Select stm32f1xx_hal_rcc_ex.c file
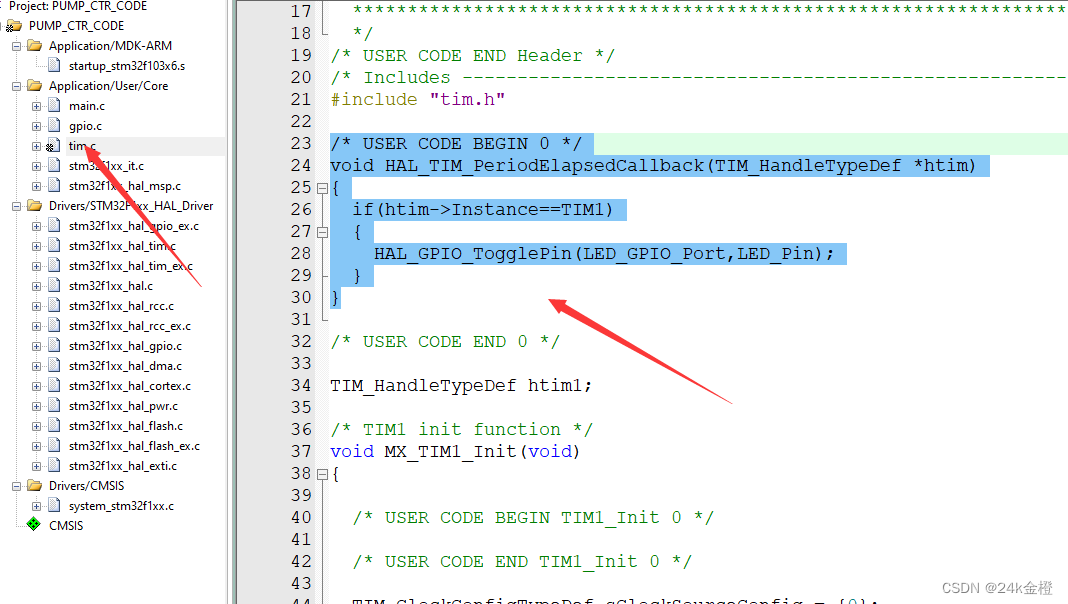Screen dimensions: 1068x604 (129, 326)
